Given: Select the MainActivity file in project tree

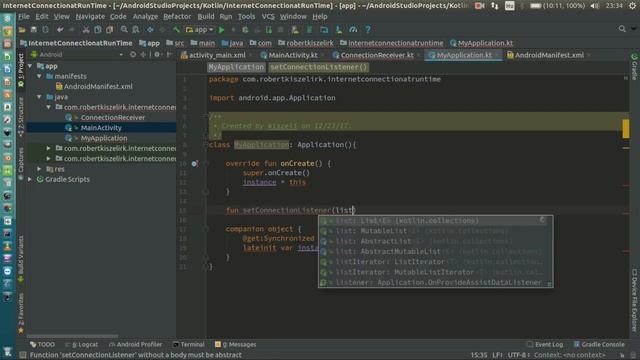Looking at the screenshot, I should point(101,128).
